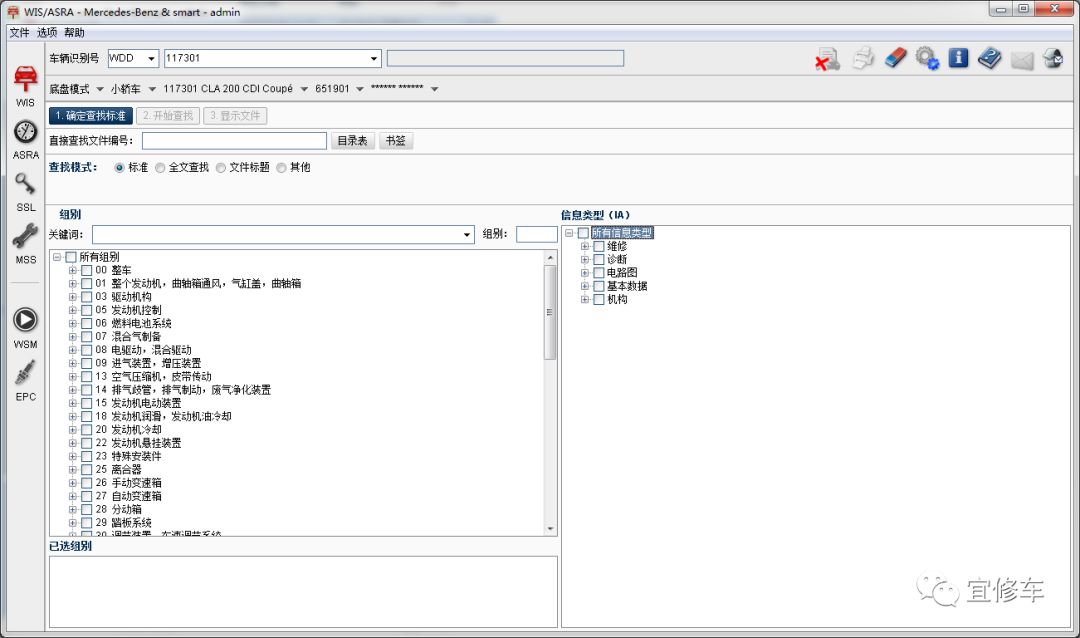The height and width of the screenshot is (638, 1080).
Task: Open the 小轿车 vehicle type dropdown
Action: [152, 89]
